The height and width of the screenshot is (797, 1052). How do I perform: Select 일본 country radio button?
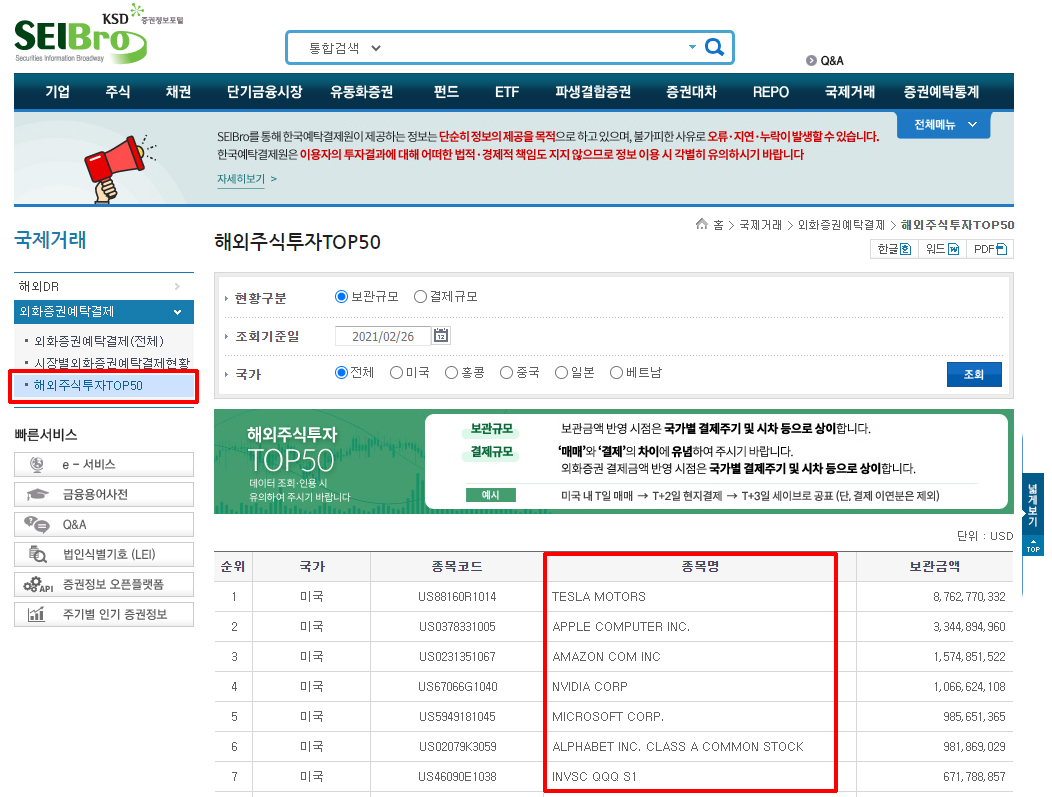coord(562,372)
